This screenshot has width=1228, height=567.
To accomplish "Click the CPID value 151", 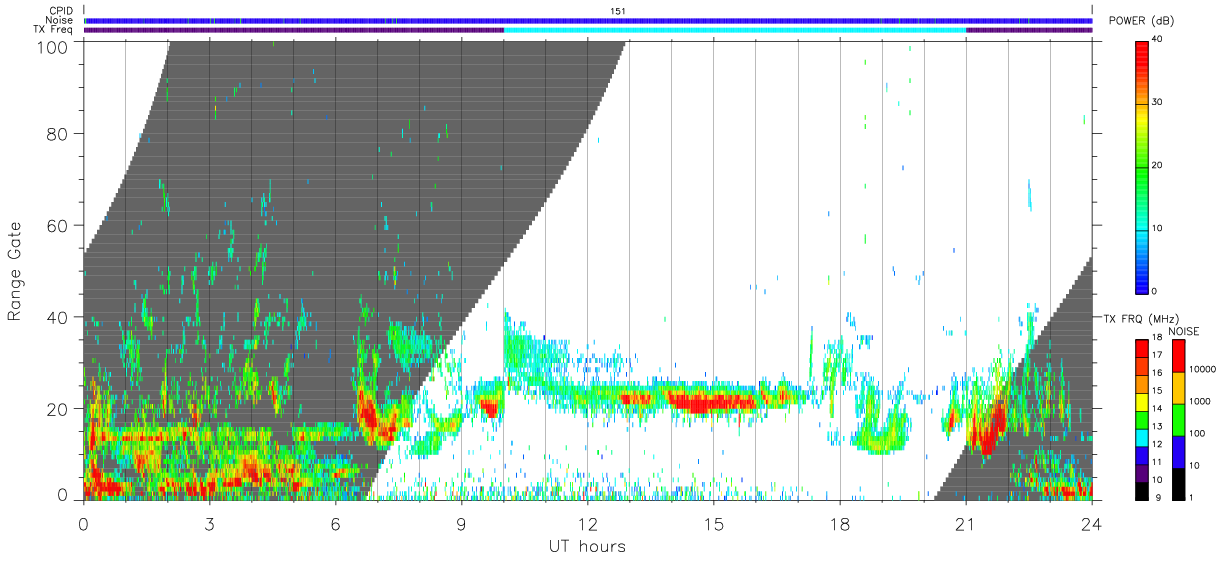I will pos(618,11).
